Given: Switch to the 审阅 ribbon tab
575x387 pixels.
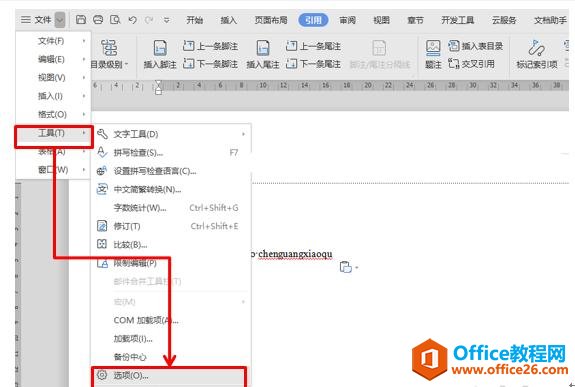Looking at the screenshot, I should pos(347,20).
